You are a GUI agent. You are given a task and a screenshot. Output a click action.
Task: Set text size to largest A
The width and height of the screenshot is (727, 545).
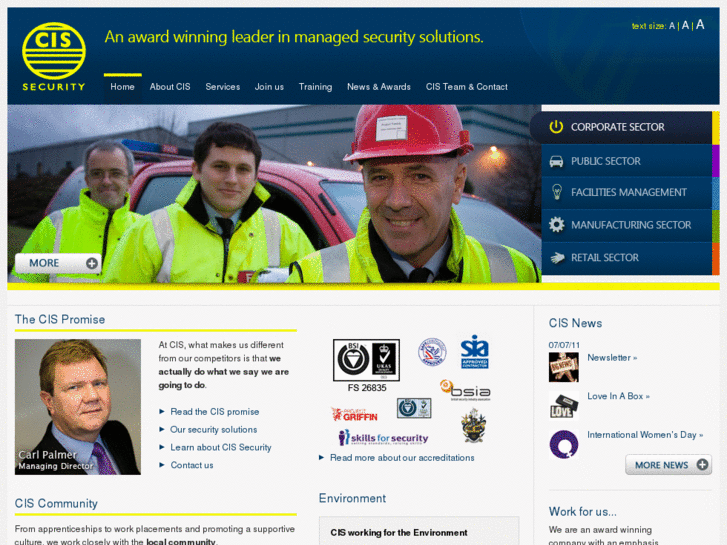700,25
